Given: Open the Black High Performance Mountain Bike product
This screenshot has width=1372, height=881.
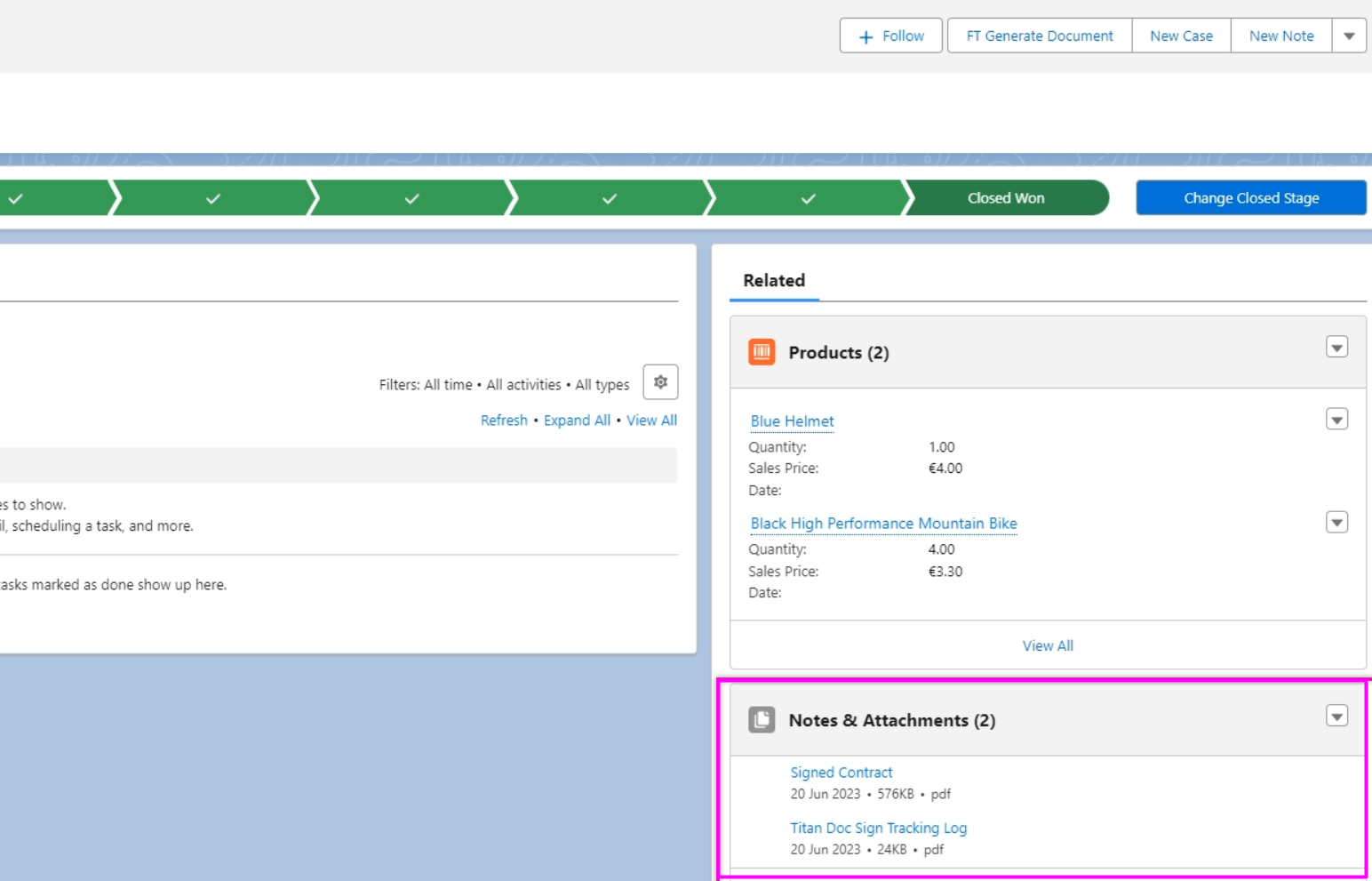Looking at the screenshot, I should pos(883,524).
